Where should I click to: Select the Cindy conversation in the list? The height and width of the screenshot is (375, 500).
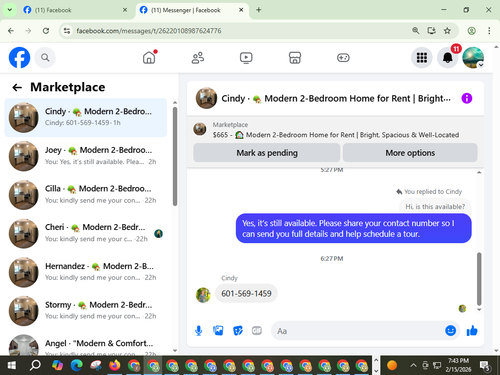pos(86,117)
